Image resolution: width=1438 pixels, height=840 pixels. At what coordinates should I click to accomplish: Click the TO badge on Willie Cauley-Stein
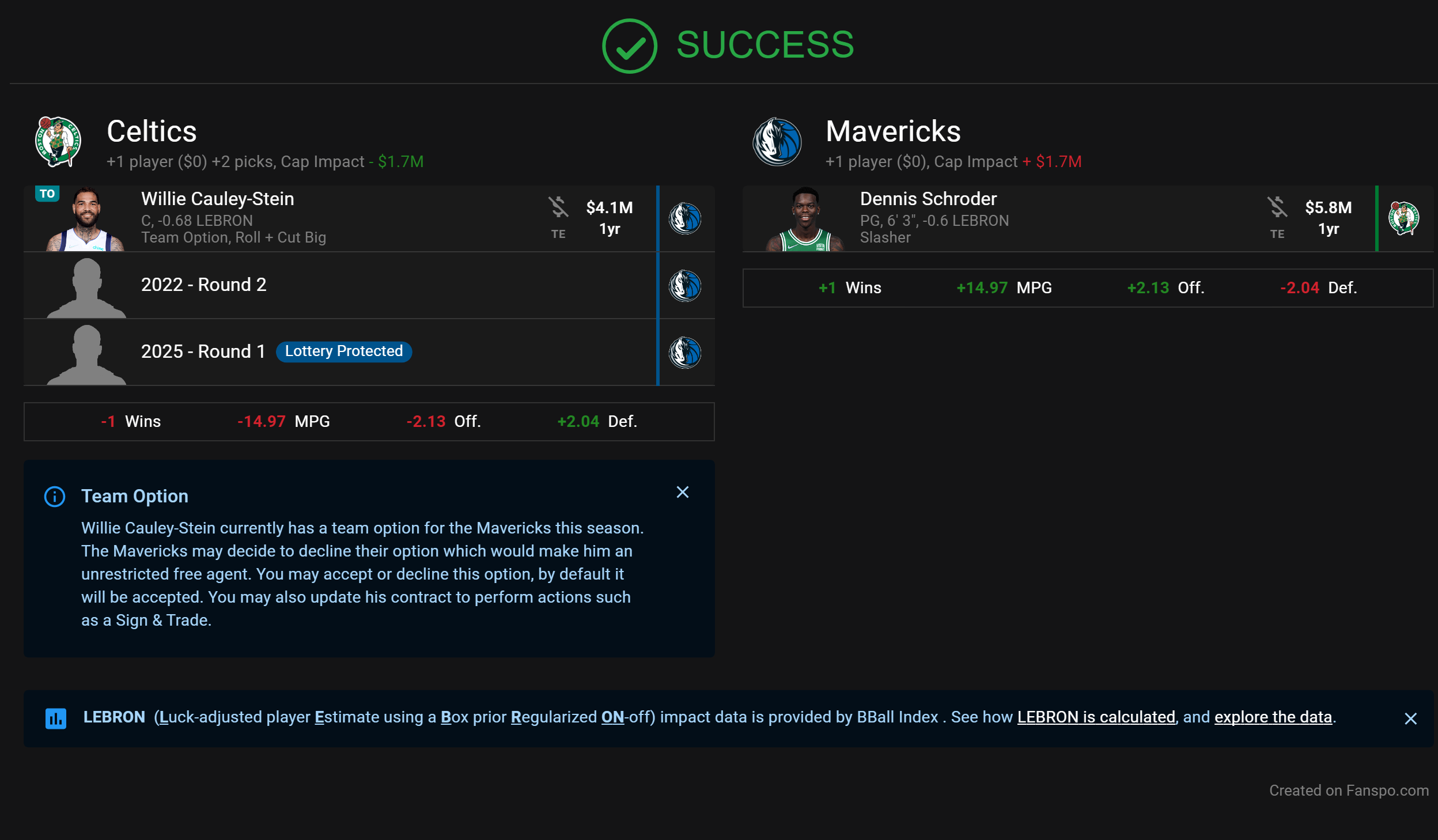pyautogui.click(x=47, y=194)
